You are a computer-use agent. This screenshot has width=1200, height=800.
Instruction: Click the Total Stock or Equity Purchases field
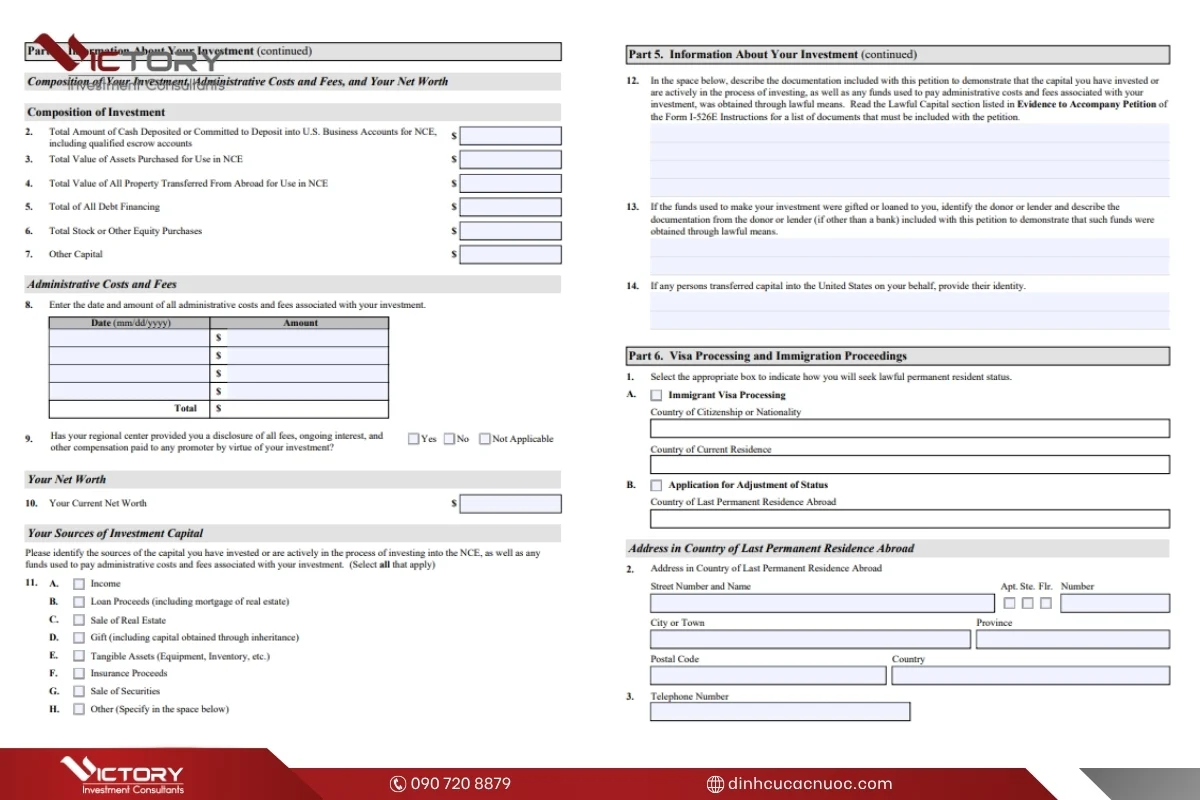510,231
